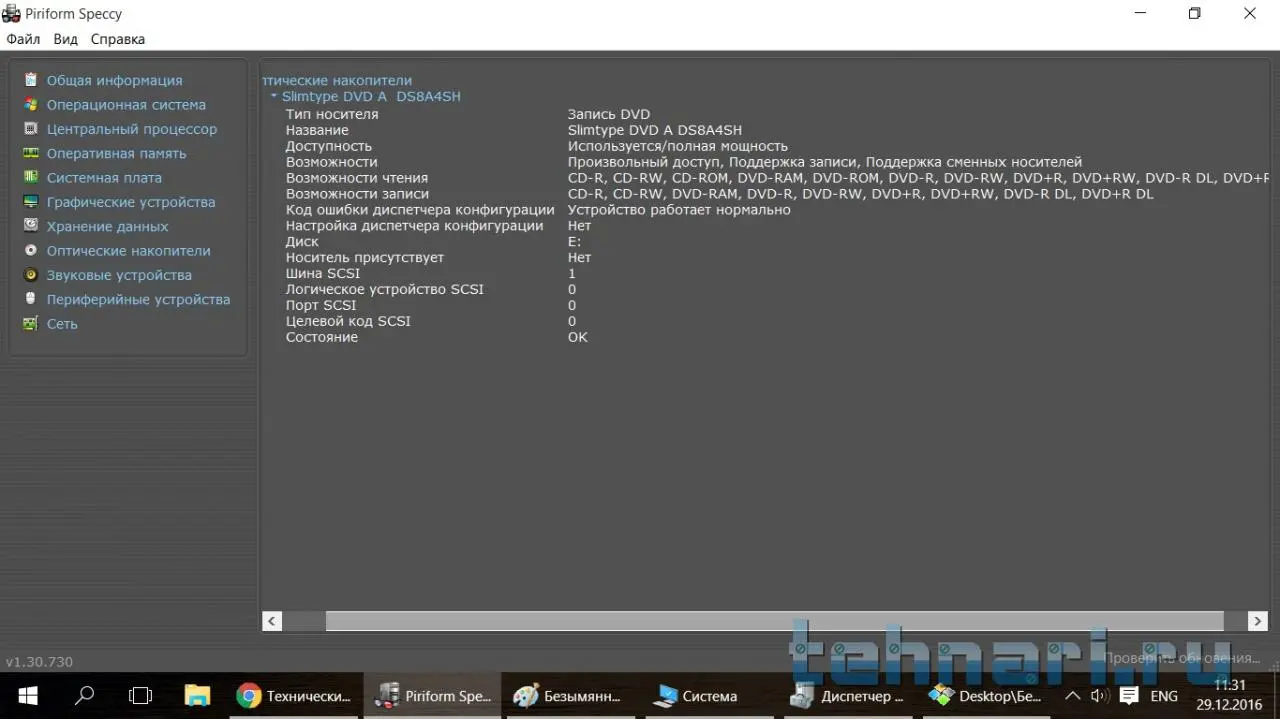Image resolution: width=1280 pixels, height=719 pixels.
Task: Switch to the Desktop\Бе… taskbar window
Action: pyautogui.click(x=985, y=696)
